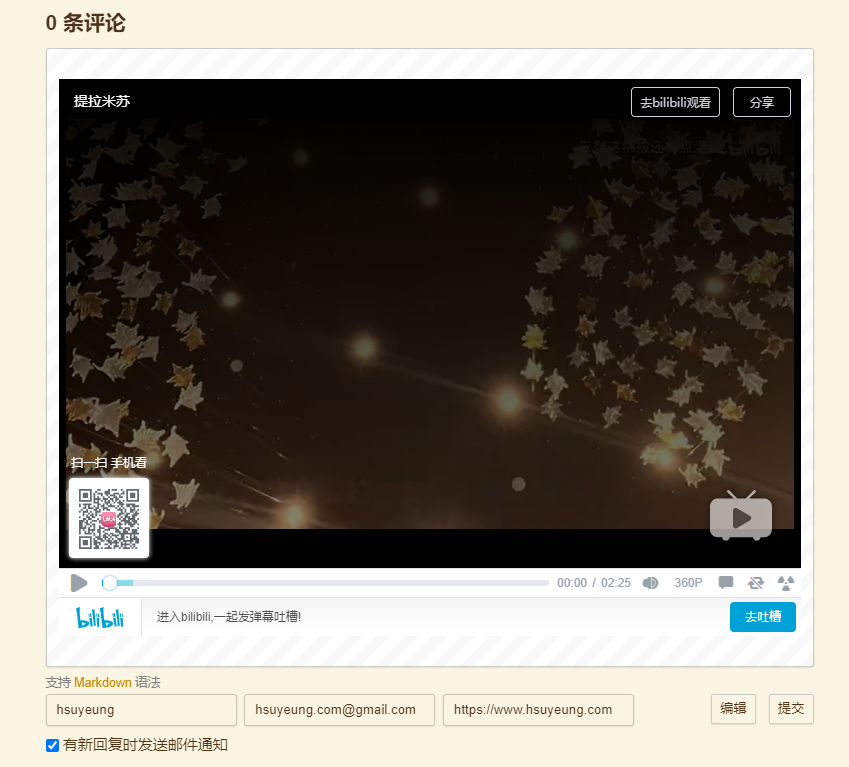Uncheck the email notification checkbox
This screenshot has height=767, width=849.
pos(53,745)
